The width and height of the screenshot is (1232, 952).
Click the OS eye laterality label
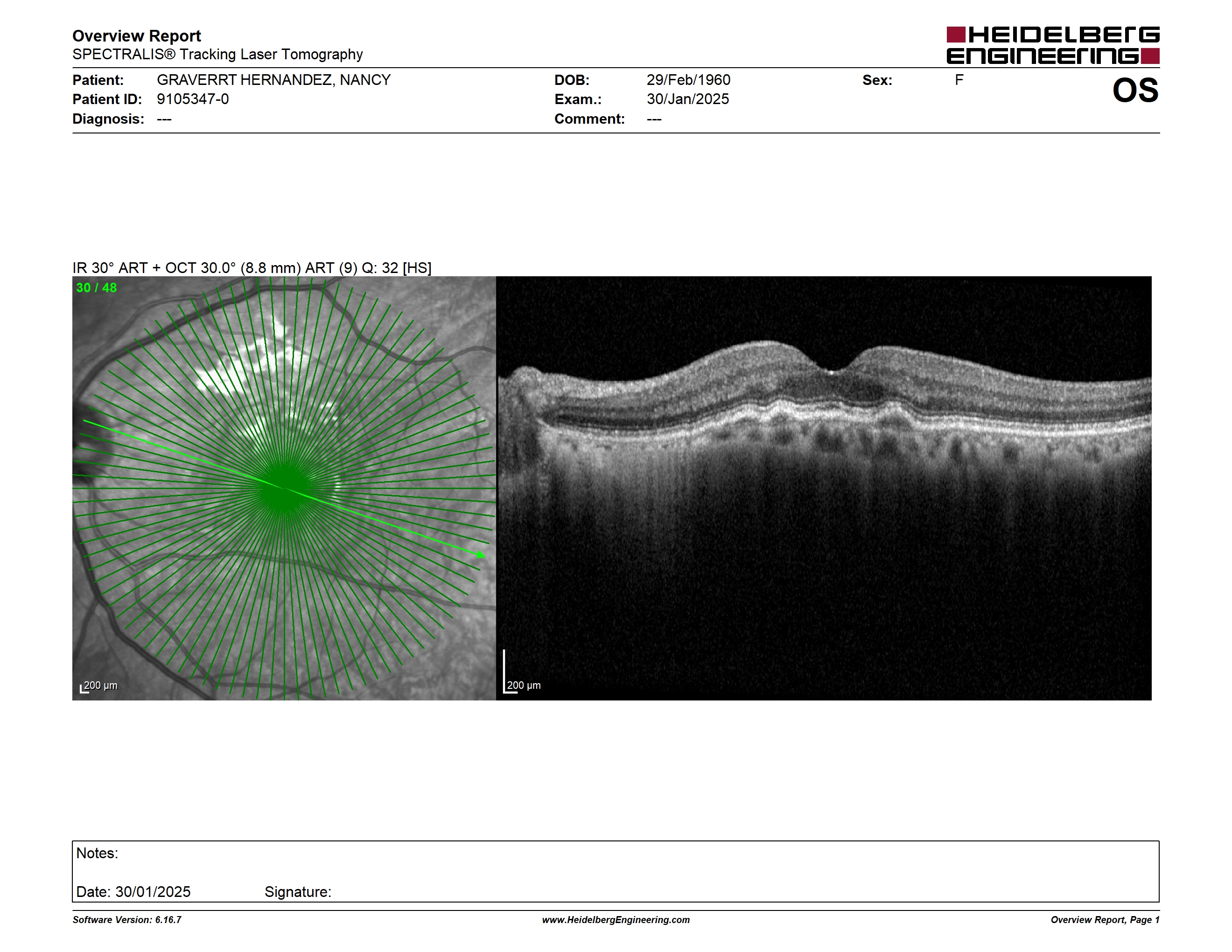point(1135,90)
